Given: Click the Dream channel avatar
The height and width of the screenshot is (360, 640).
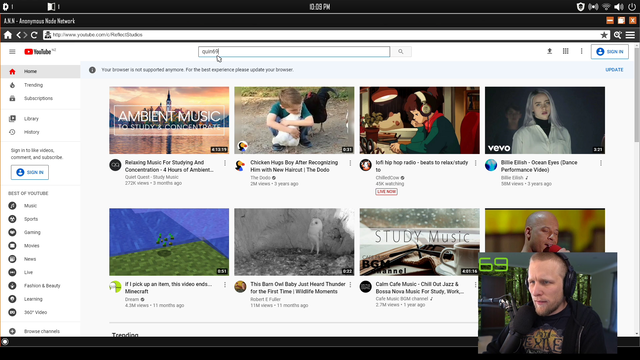Looking at the screenshot, I should point(115,287).
